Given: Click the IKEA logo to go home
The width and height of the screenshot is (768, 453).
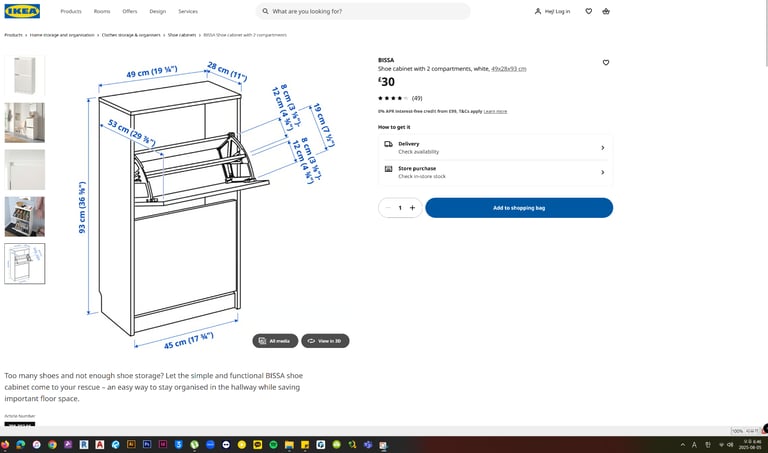Looking at the screenshot, I should point(22,11).
